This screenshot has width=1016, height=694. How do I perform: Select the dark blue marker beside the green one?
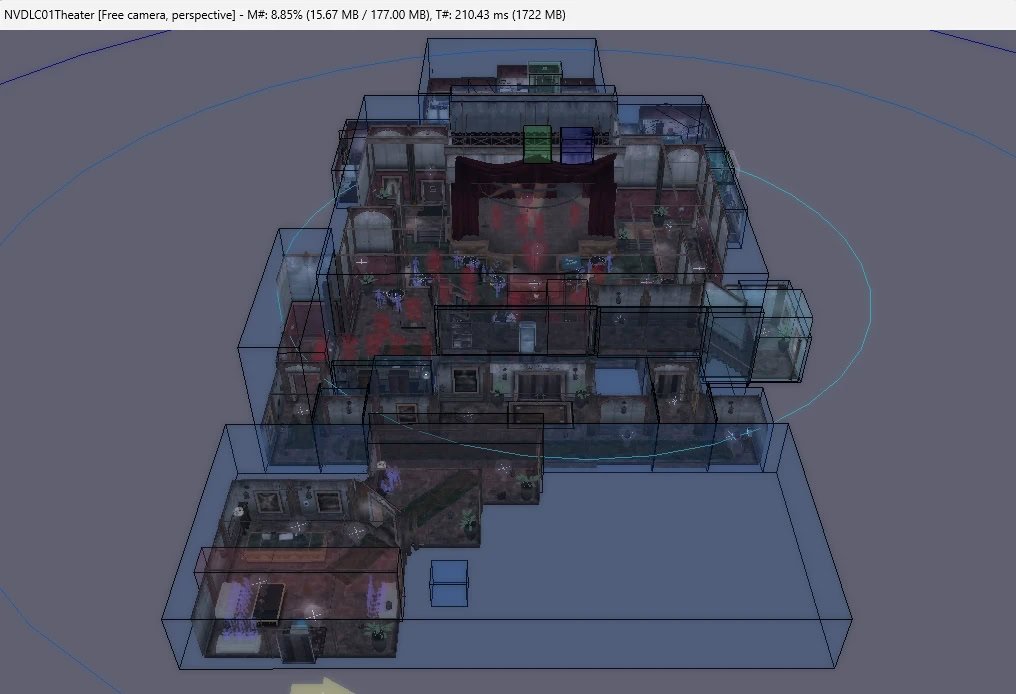(x=574, y=144)
